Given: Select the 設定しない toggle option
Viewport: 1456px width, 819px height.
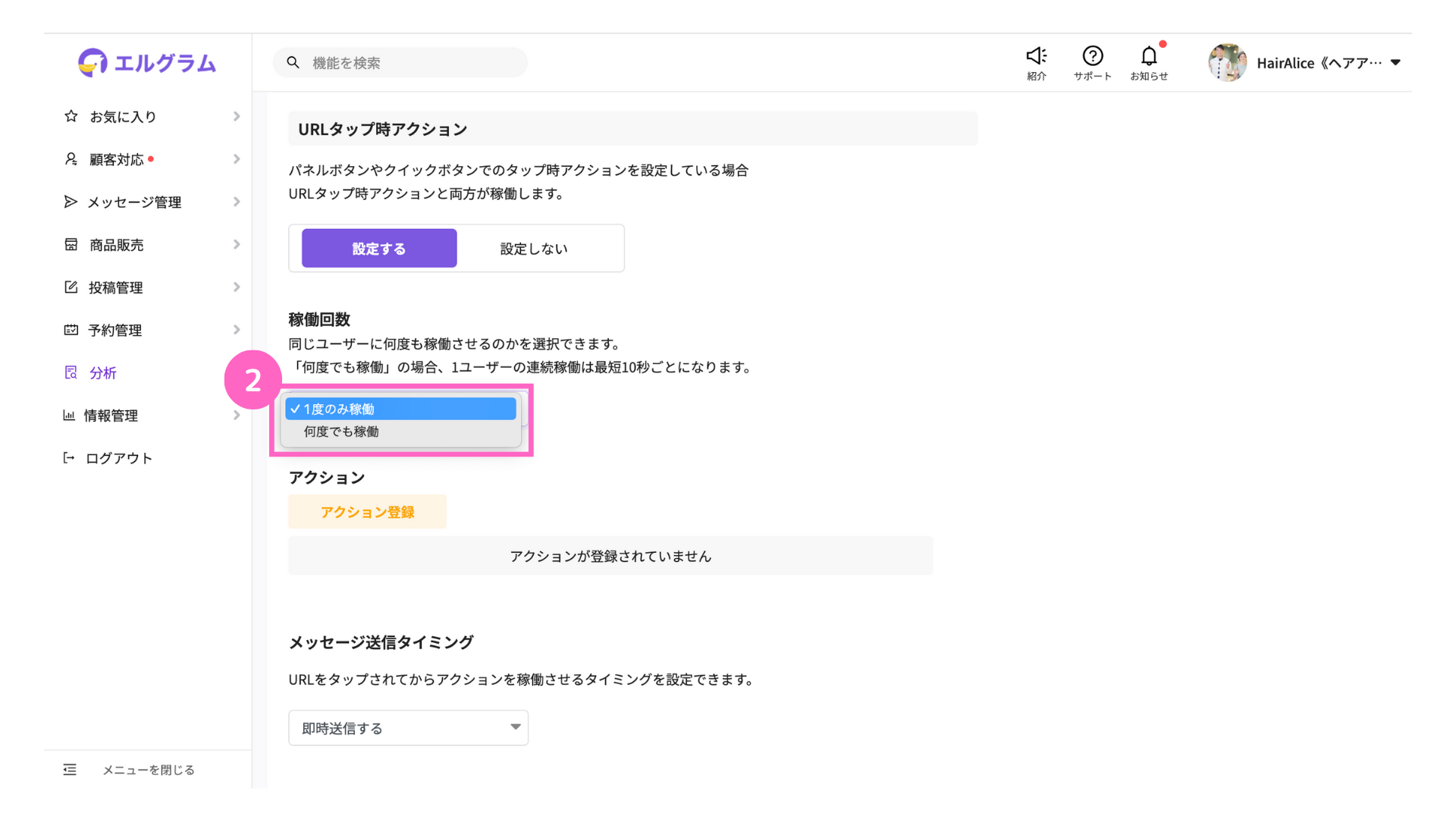Looking at the screenshot, I should tap(533, 249).
